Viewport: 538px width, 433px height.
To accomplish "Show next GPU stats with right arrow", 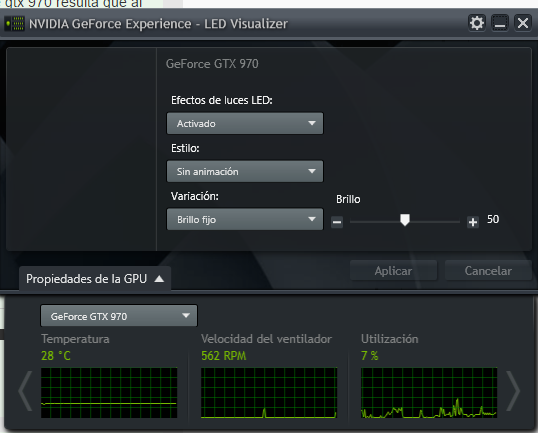I will pos(514,390).
